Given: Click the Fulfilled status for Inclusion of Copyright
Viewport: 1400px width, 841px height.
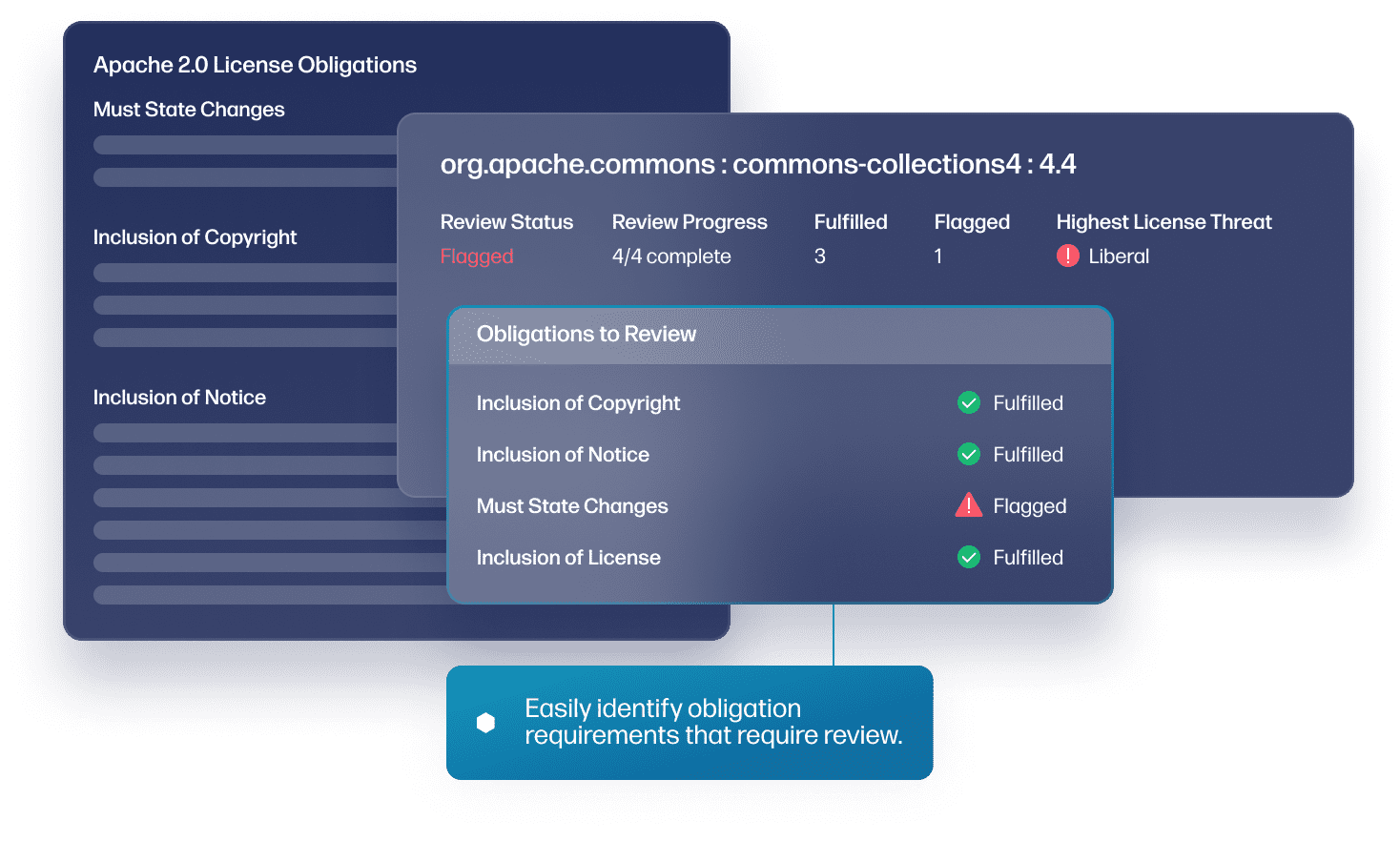Looking at the screenshot, I should point(1028,403).
